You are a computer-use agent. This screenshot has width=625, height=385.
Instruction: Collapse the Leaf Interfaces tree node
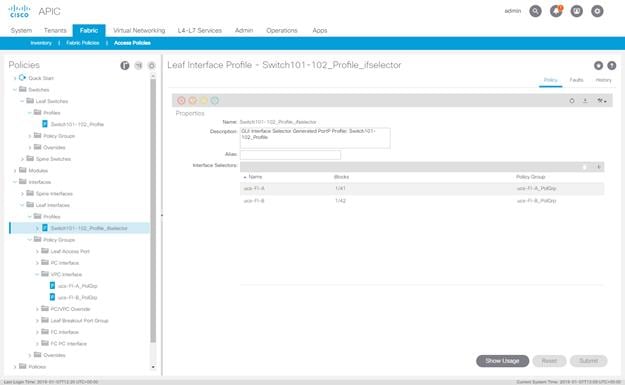point(22,205)
